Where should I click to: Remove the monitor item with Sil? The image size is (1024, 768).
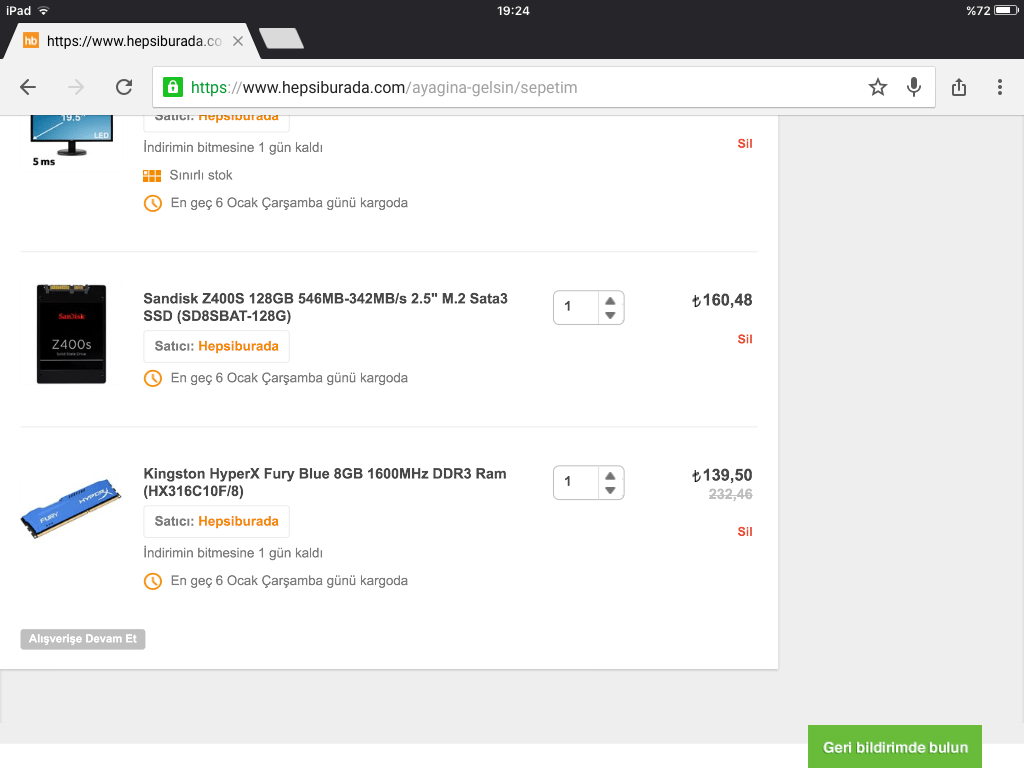(744, 144)
